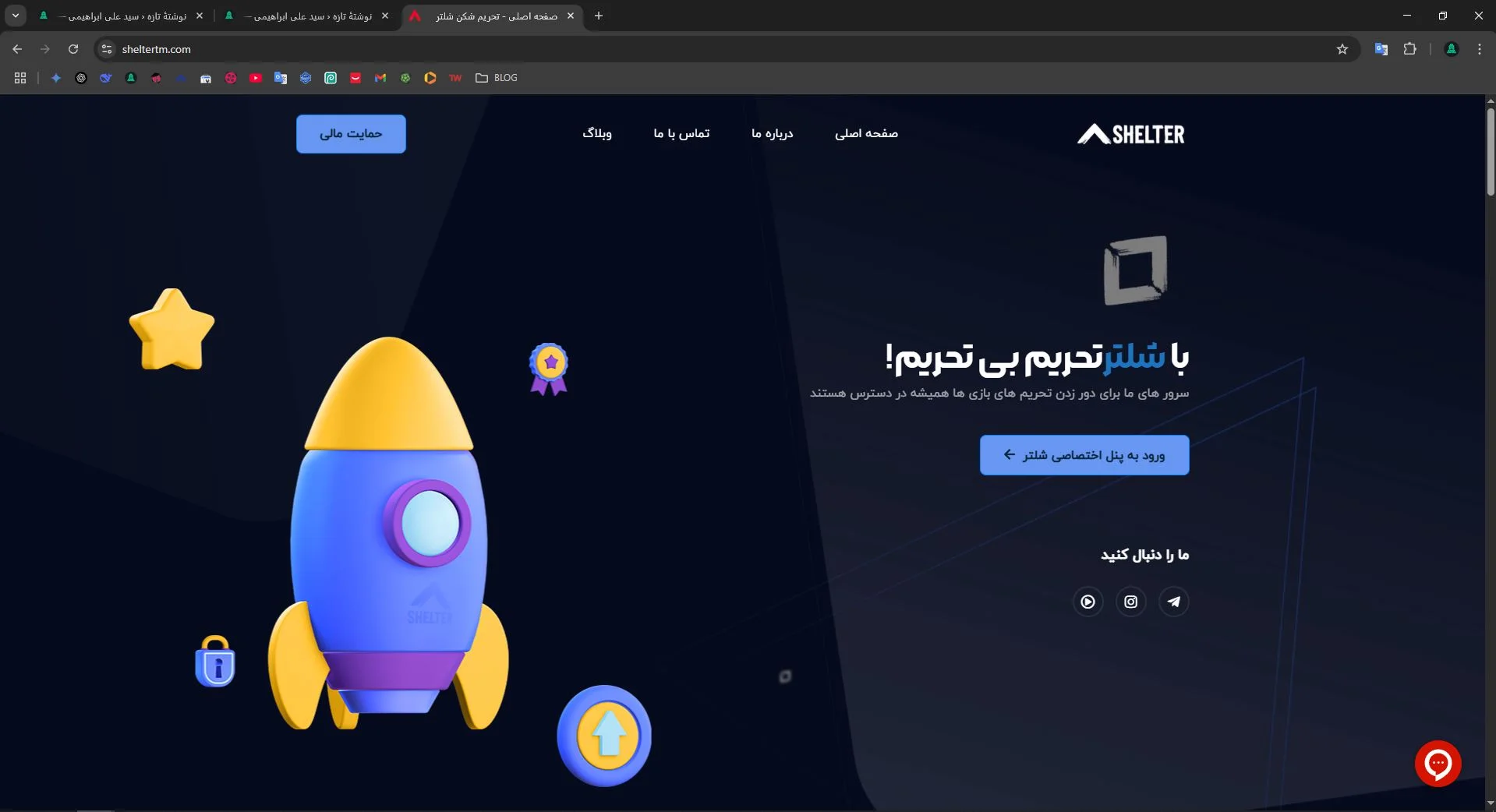Open the Instagram social link
Image resolution: width=1496 pixels, height=812 pixels.
(1130, 602)
